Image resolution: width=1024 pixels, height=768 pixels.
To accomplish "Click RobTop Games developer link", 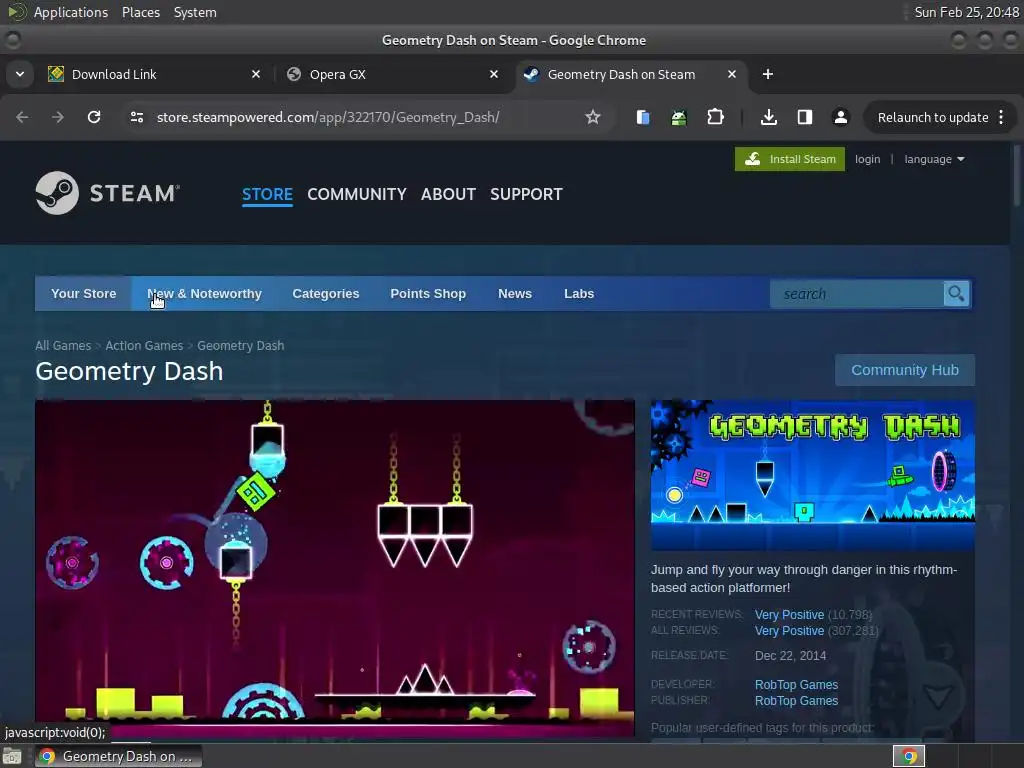I will tap(796, 684).
